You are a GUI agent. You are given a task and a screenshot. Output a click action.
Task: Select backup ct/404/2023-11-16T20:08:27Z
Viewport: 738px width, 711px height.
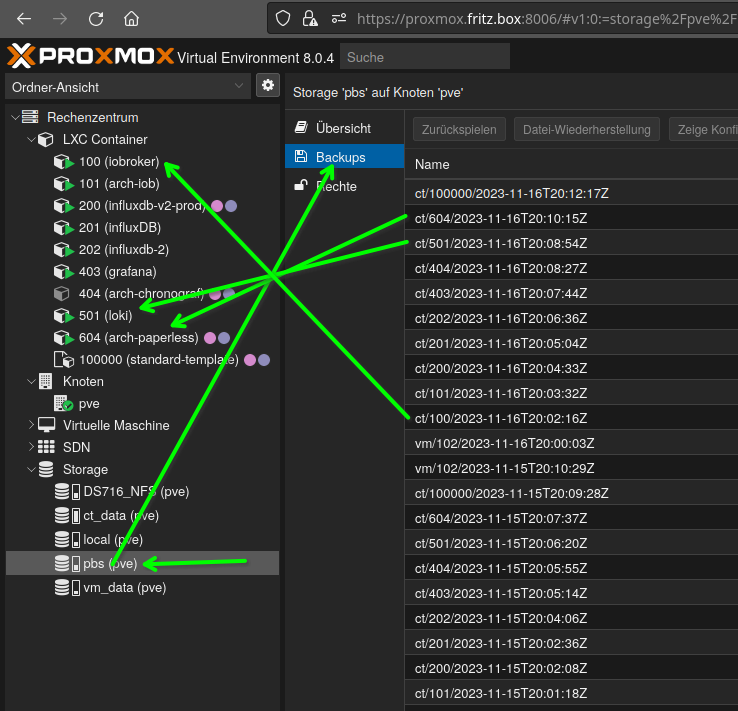pos(571,268)
